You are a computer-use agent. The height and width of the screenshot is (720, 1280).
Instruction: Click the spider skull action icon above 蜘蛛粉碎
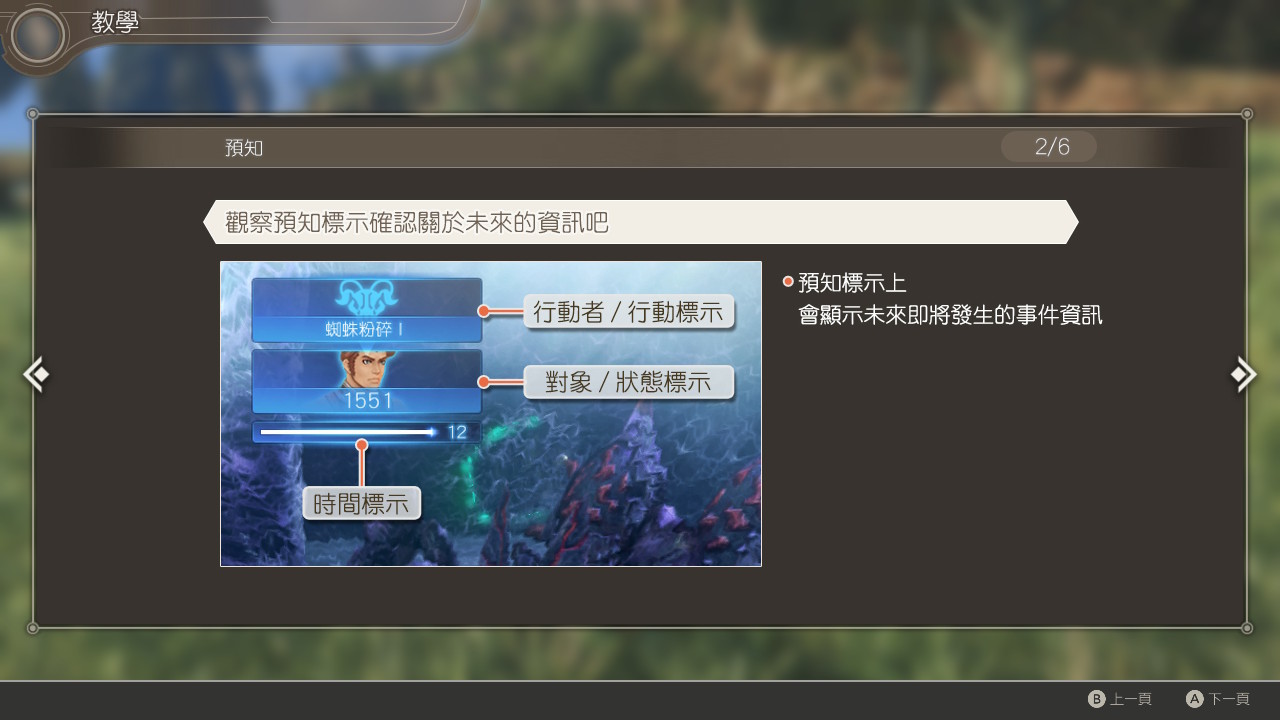coord(366,297)
